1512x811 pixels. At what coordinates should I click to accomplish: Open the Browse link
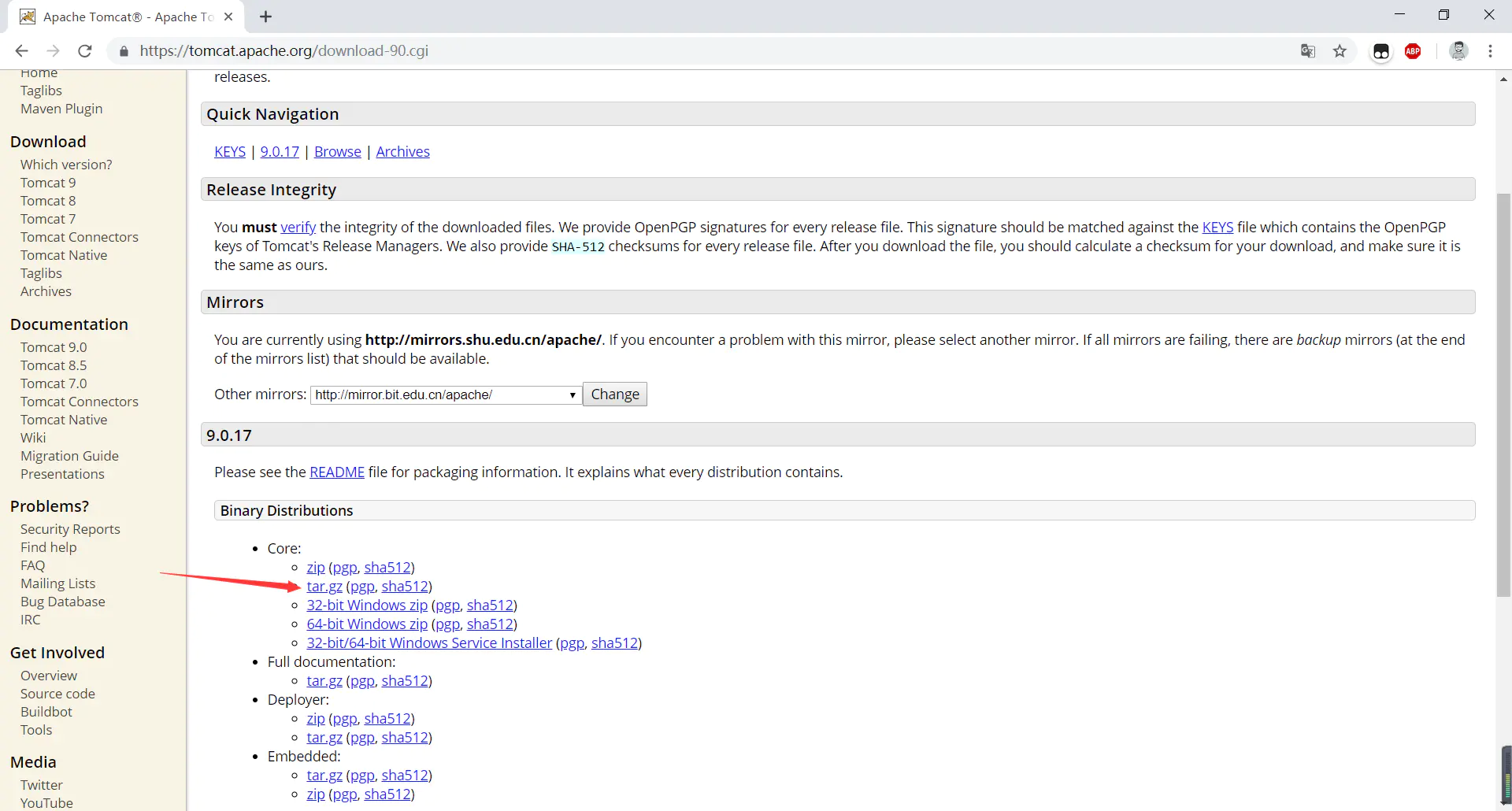[x=338, y=152]
